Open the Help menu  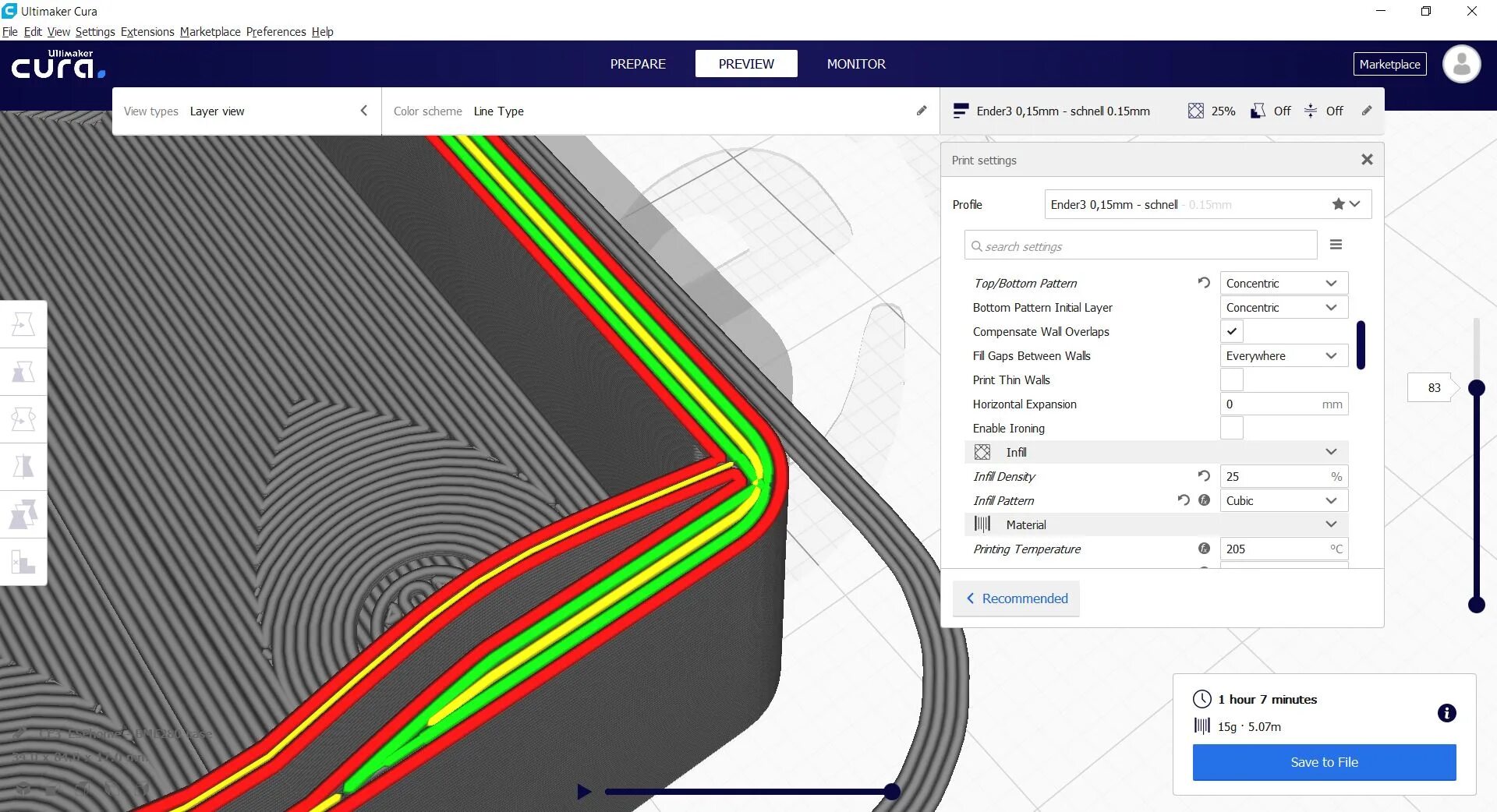pos(322,32)
